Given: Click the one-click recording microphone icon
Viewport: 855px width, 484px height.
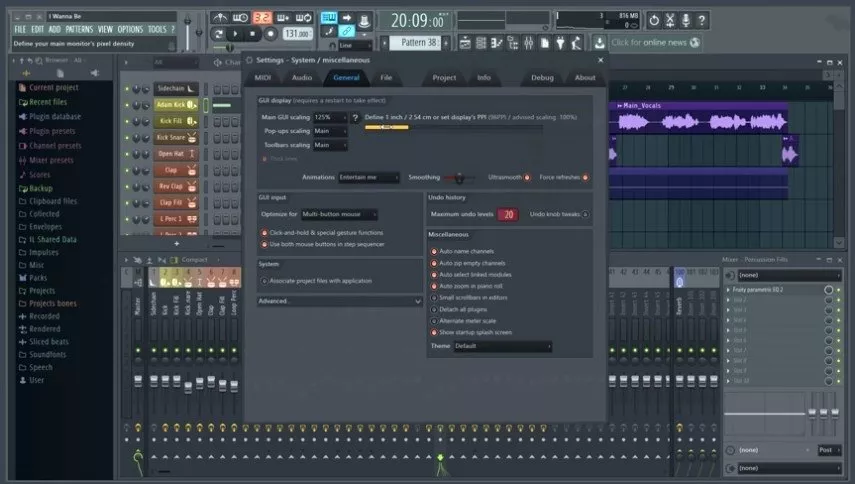Looking at the screenshot, I should coord(686,21).
